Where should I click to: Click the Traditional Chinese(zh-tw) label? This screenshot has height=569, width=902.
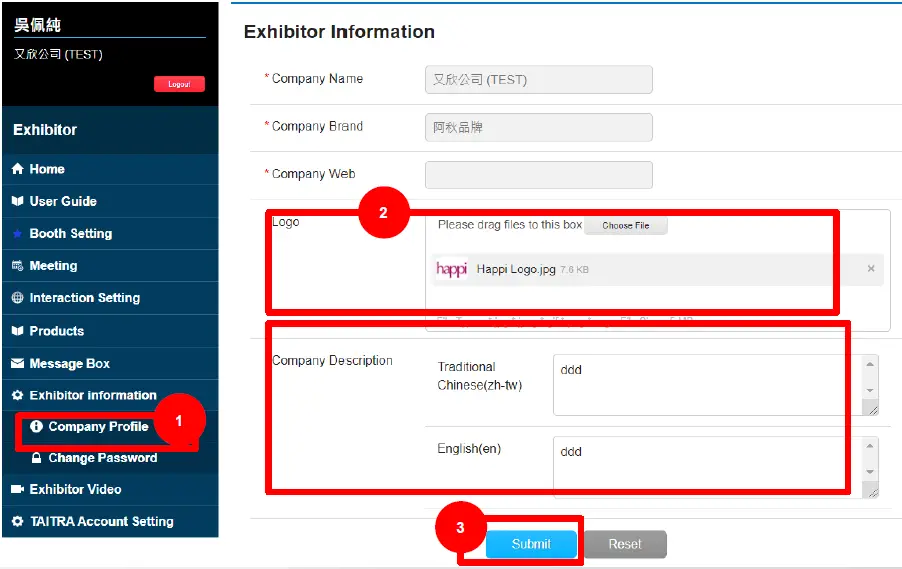coord(480,376)
